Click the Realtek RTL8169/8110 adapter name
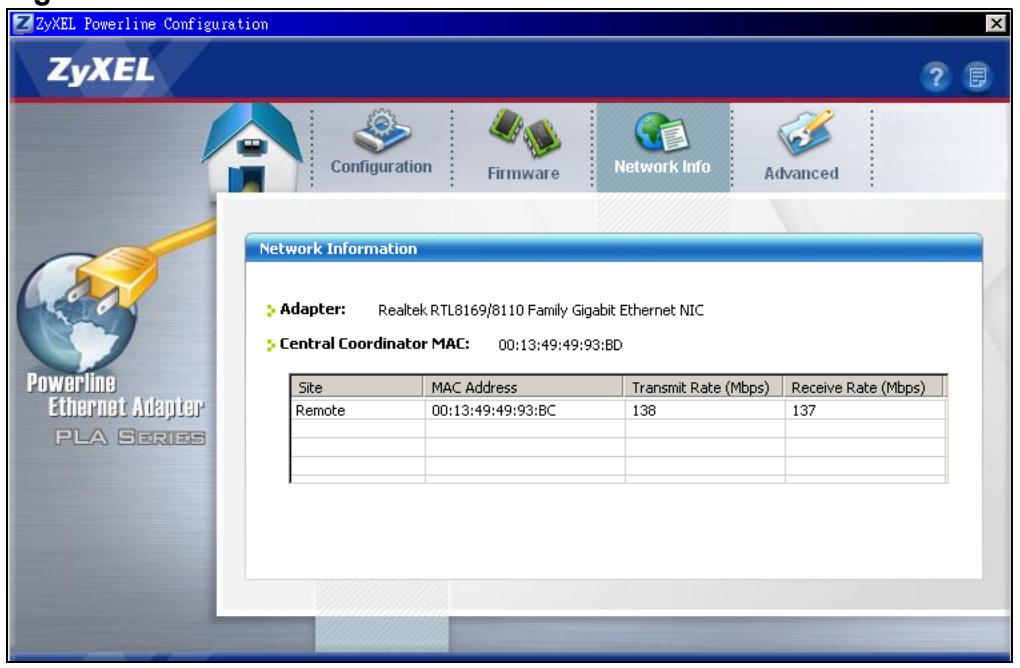The height and width of the screenshot is (668, 1020). pyautogui.click(x=541, y=310)
